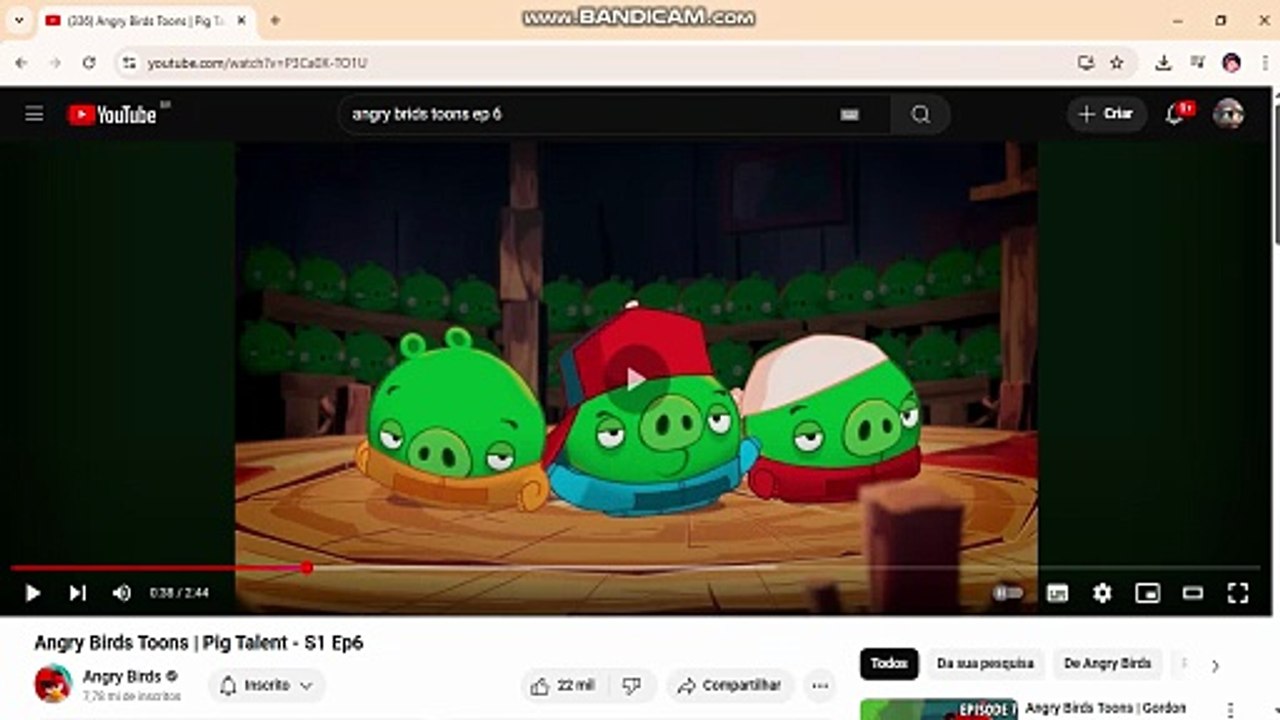Open the player settings gear
This screenshot has width=1280, height=720.
[1102, 593]
